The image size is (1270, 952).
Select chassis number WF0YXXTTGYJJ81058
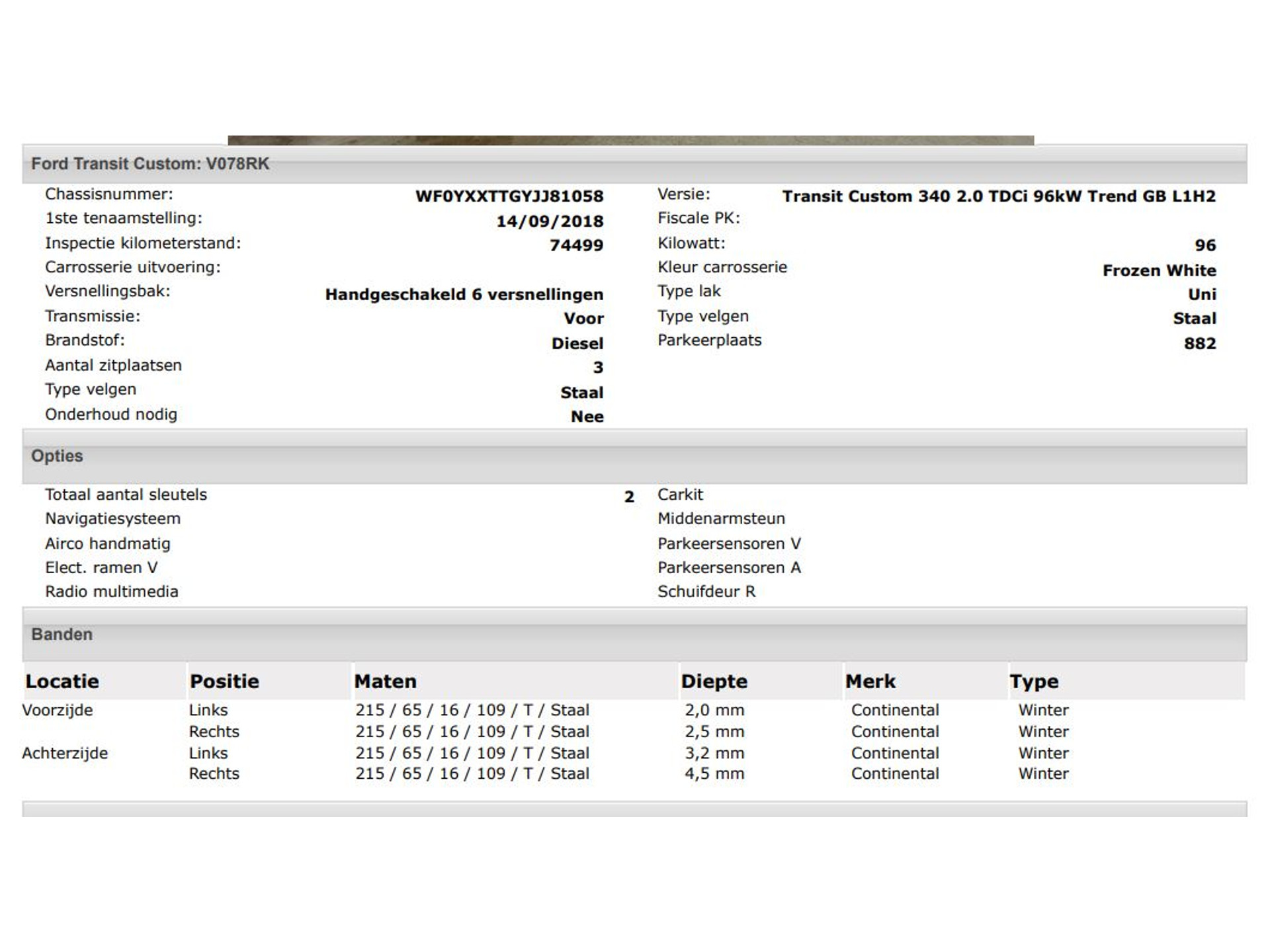click(509, 196)
